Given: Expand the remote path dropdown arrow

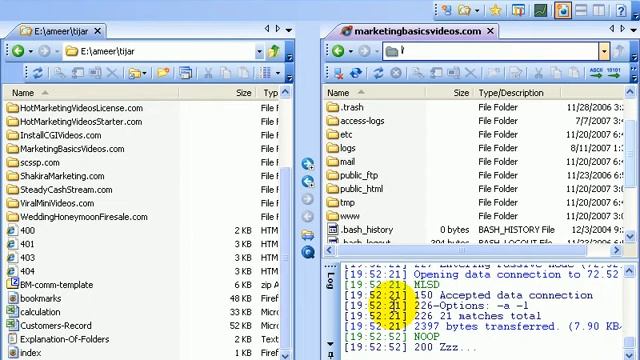Looking at the screenshot, I should (x=604, y=51).
